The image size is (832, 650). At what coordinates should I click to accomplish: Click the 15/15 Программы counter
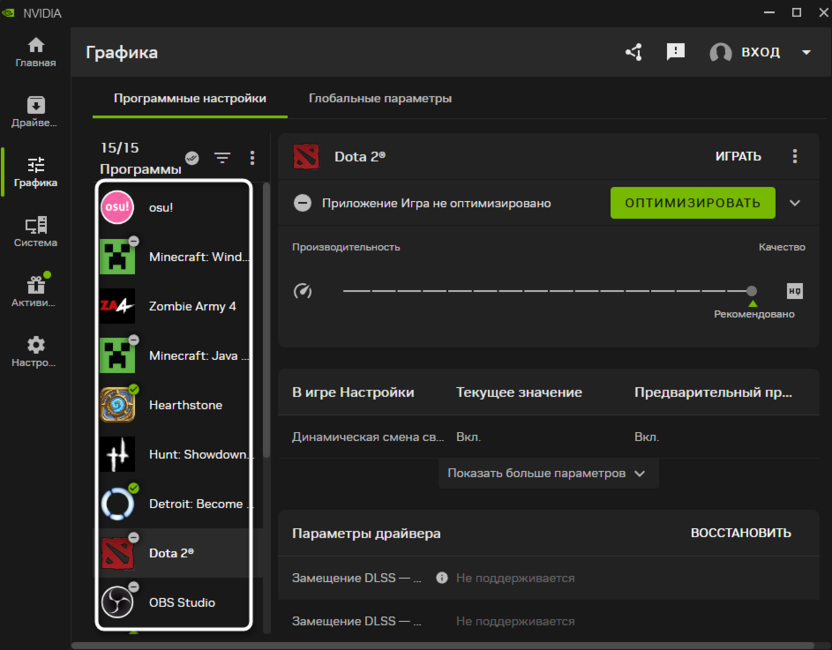(141, 158)
